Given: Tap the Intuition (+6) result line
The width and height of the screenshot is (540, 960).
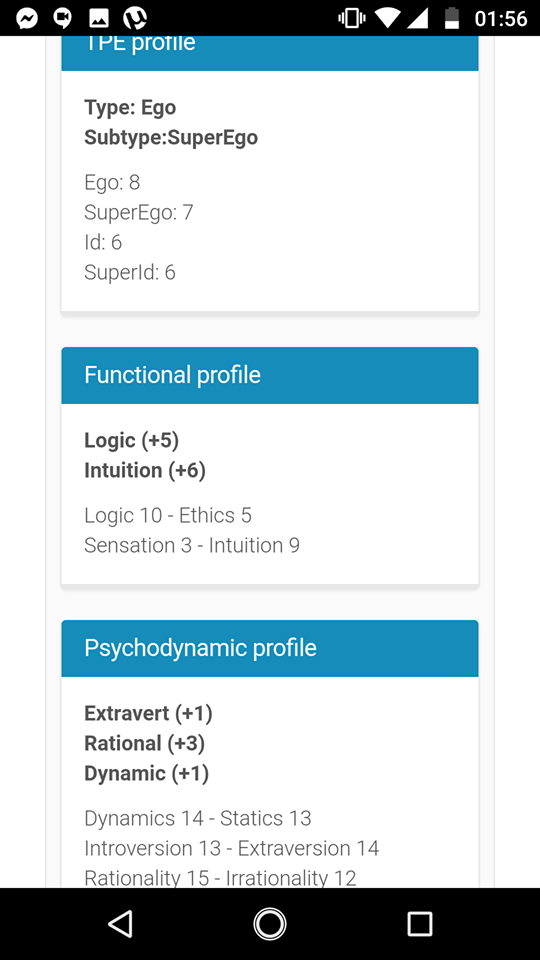Looking at the screenshot, I should tap(145, 471).
